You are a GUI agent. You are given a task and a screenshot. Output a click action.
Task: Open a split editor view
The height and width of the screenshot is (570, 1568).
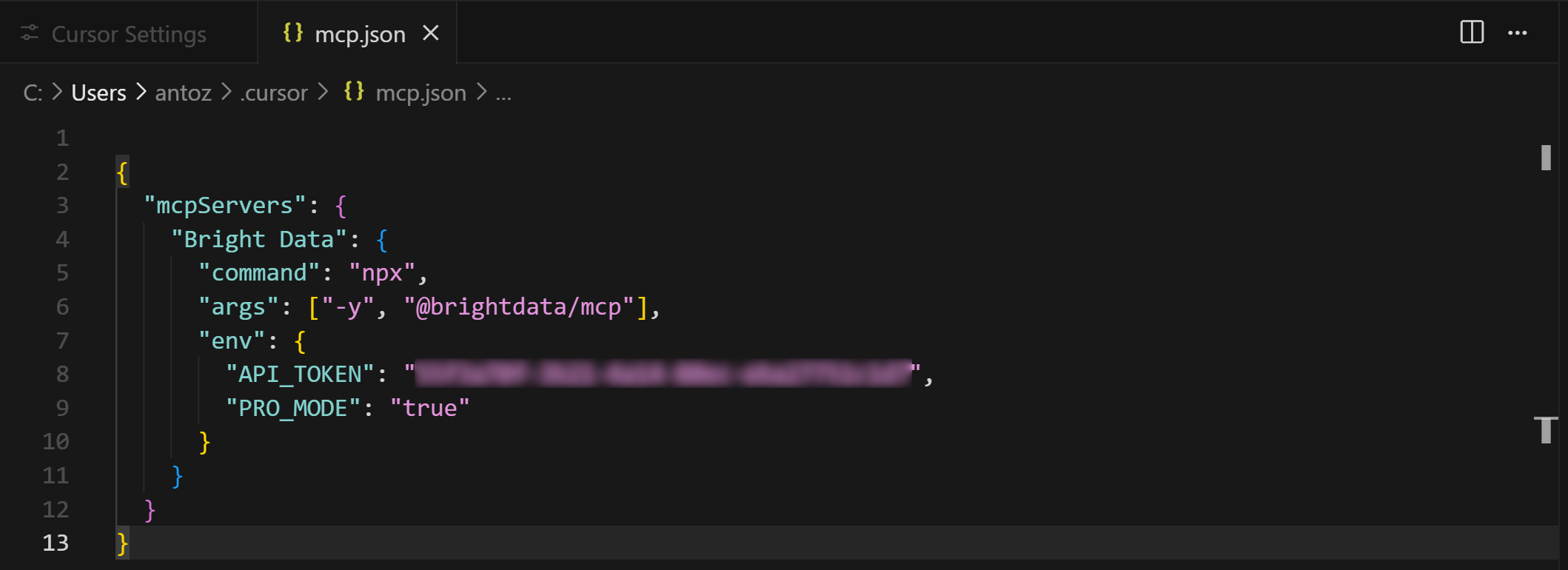(1470, 33)
